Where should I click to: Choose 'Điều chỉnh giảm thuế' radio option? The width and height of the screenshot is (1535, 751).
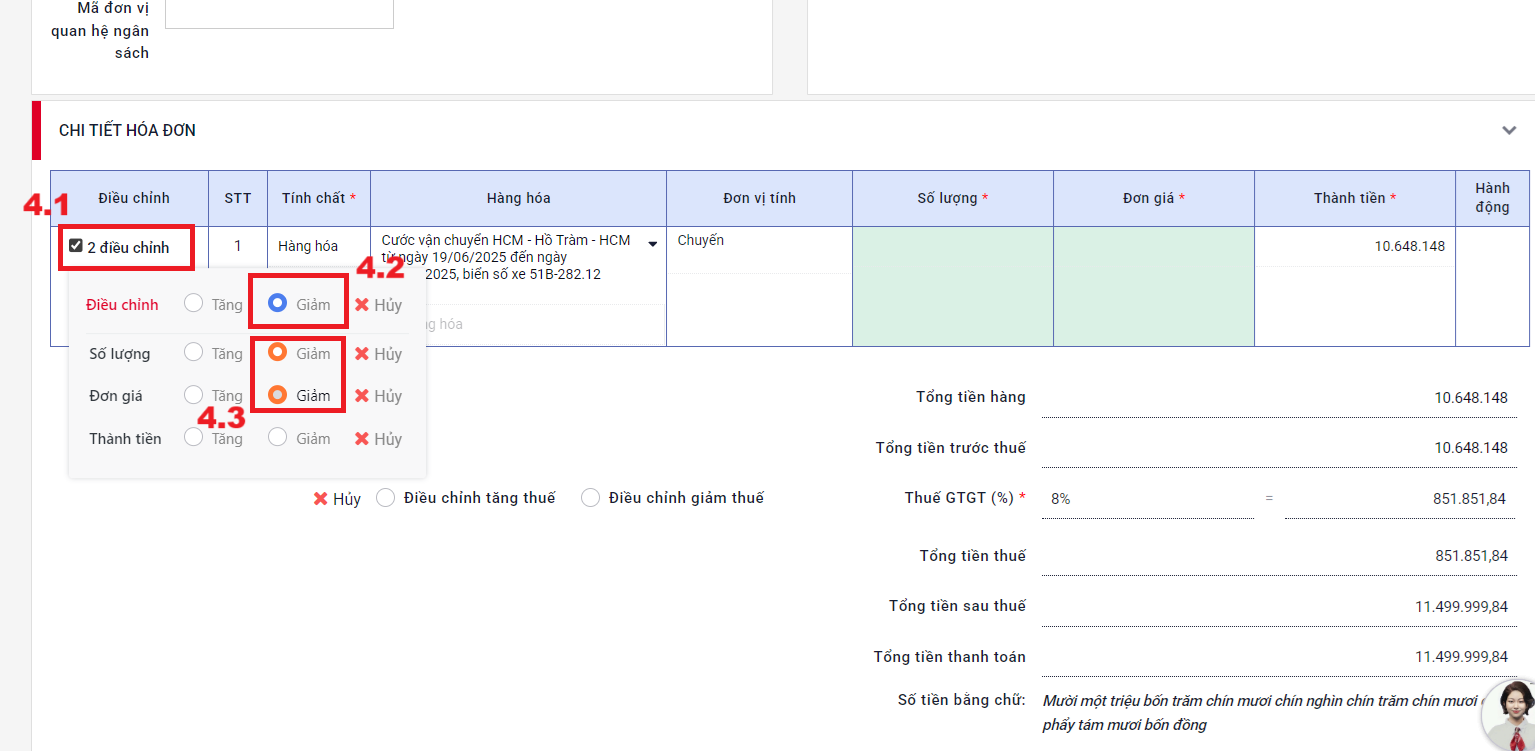(x=591, y=498)
